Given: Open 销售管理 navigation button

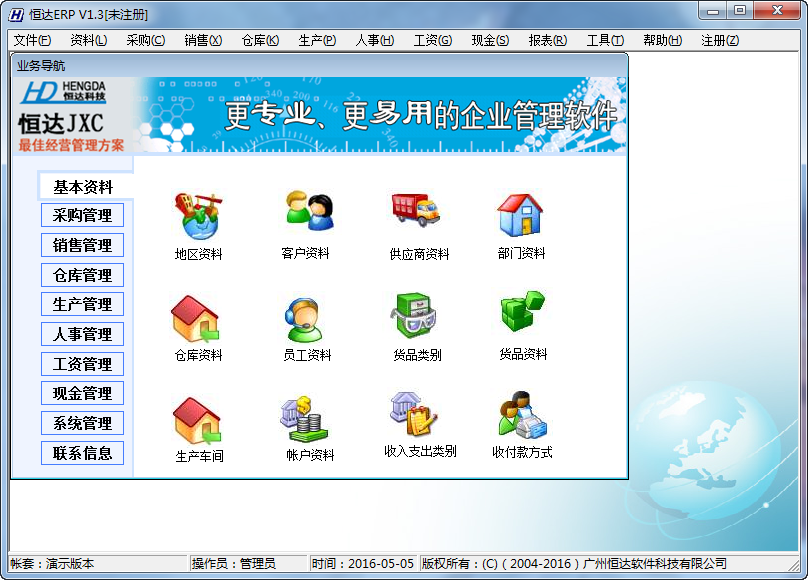Looking at the screenshot, I should pyautogui.click(x=82, y=245).
